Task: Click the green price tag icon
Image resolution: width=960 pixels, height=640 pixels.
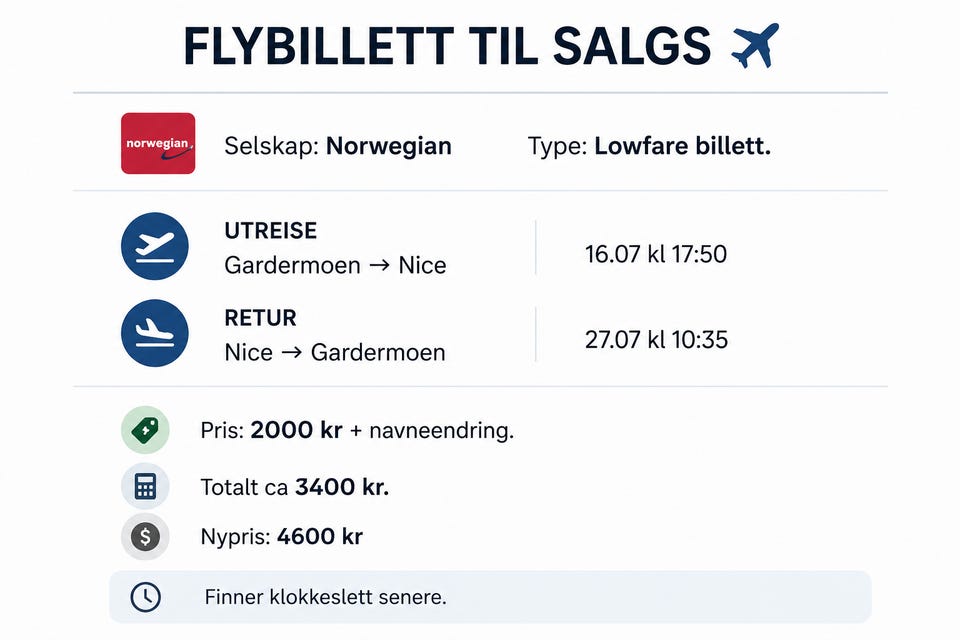Action: [145, 430]
